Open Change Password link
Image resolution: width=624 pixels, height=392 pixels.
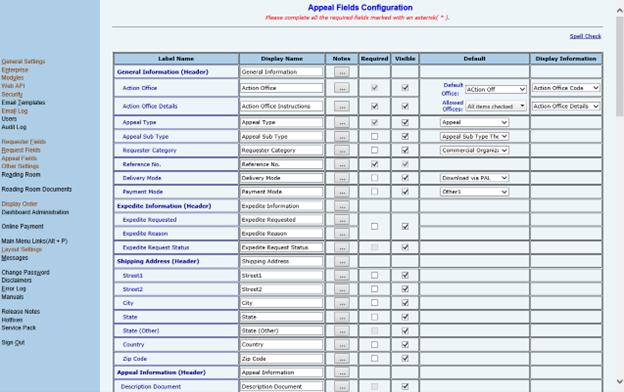coord(25,273)
